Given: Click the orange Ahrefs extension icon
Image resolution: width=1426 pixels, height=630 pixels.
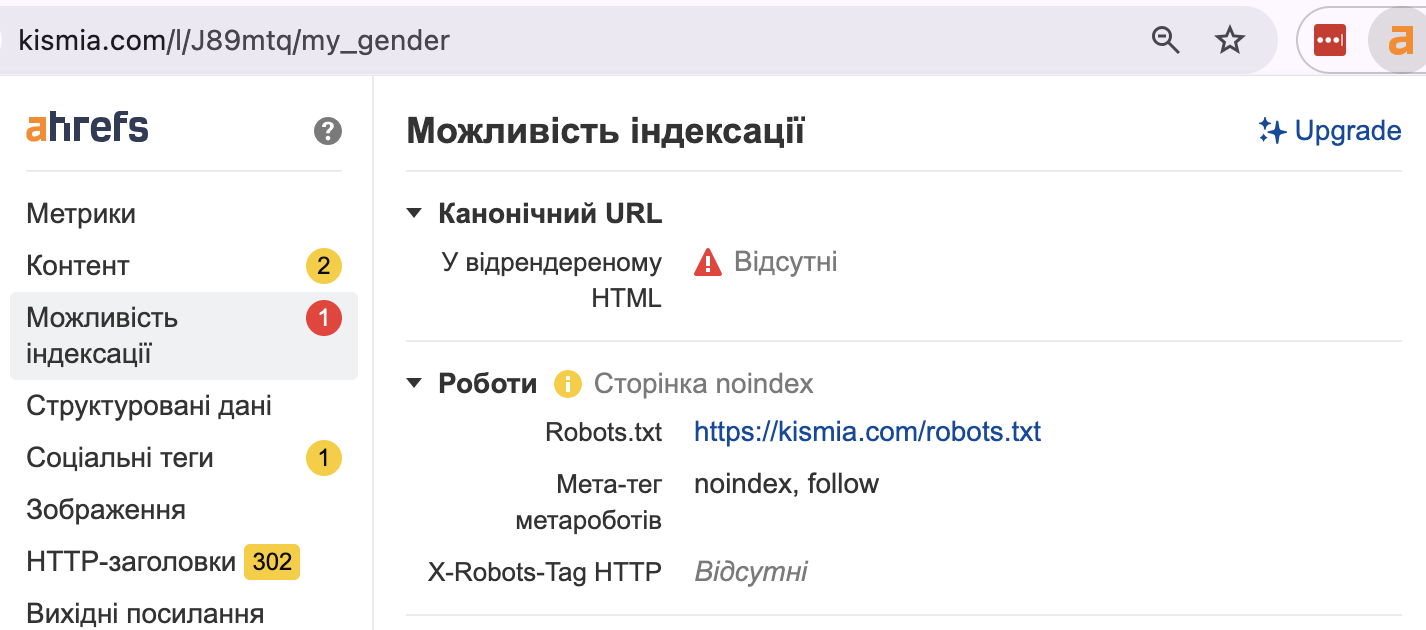Looking at the screenshot, I should [1398, 40].
